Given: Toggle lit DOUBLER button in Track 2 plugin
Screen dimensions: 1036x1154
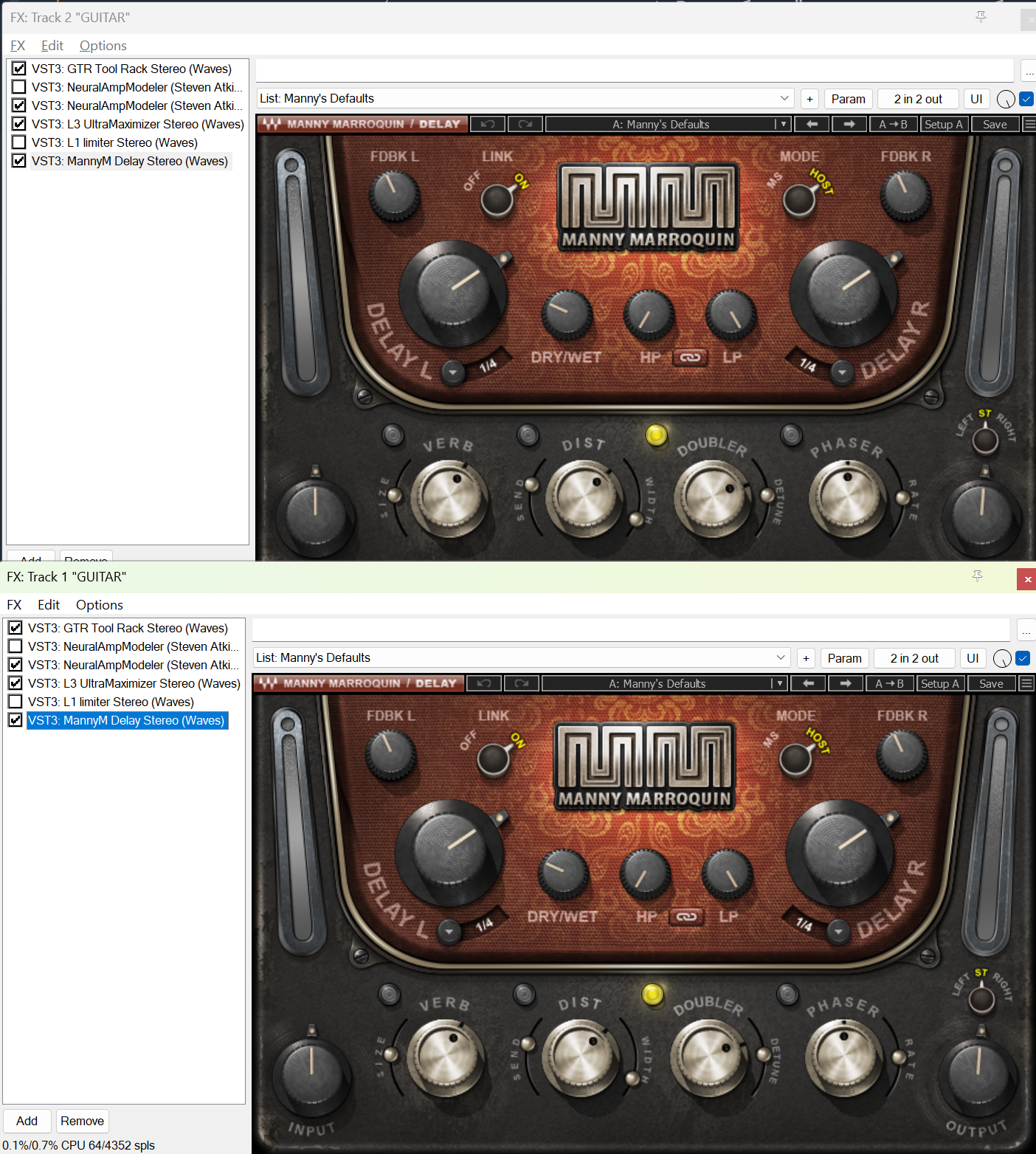Looking at the screenshot, I should [656, 435].
